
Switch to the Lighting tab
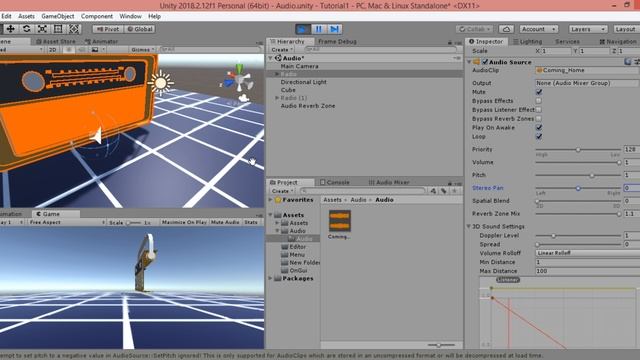[528, 42]
